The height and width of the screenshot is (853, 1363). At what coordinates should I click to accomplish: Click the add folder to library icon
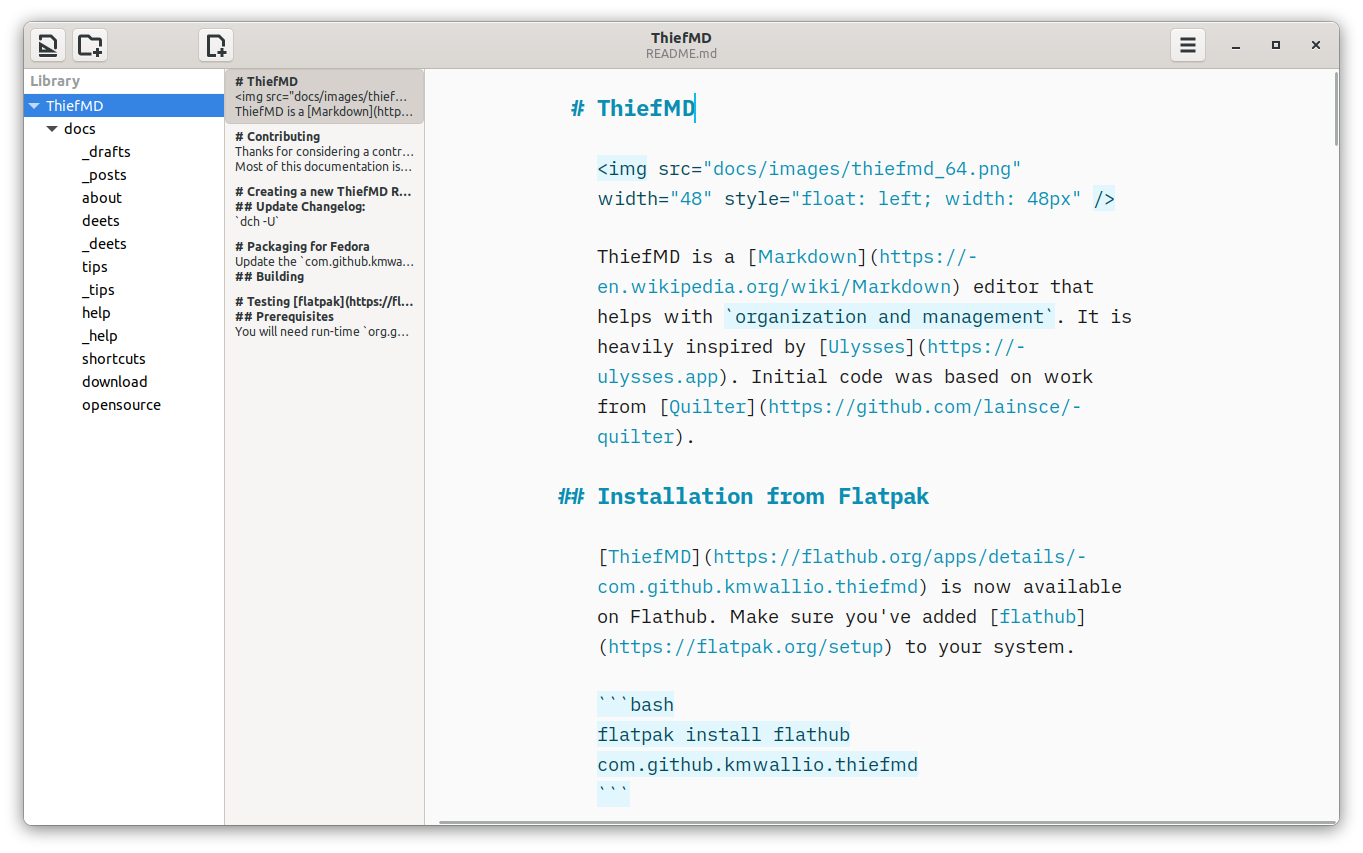tap(90, 45)
